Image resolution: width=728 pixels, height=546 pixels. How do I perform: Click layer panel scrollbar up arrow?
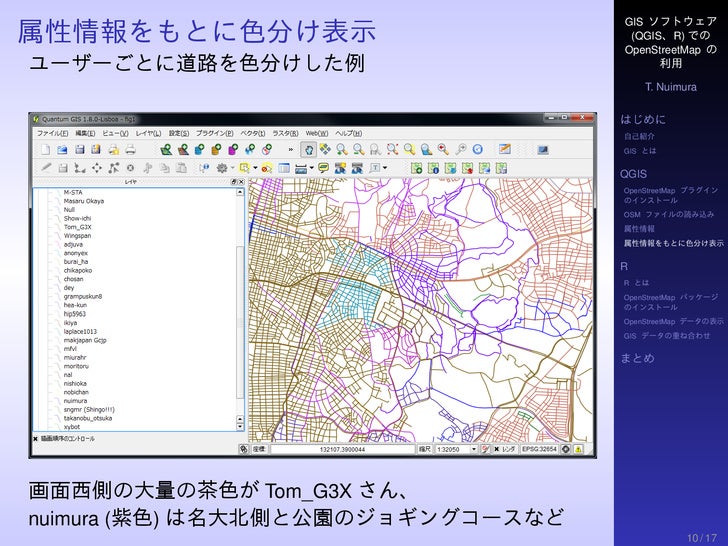point(240,192)
